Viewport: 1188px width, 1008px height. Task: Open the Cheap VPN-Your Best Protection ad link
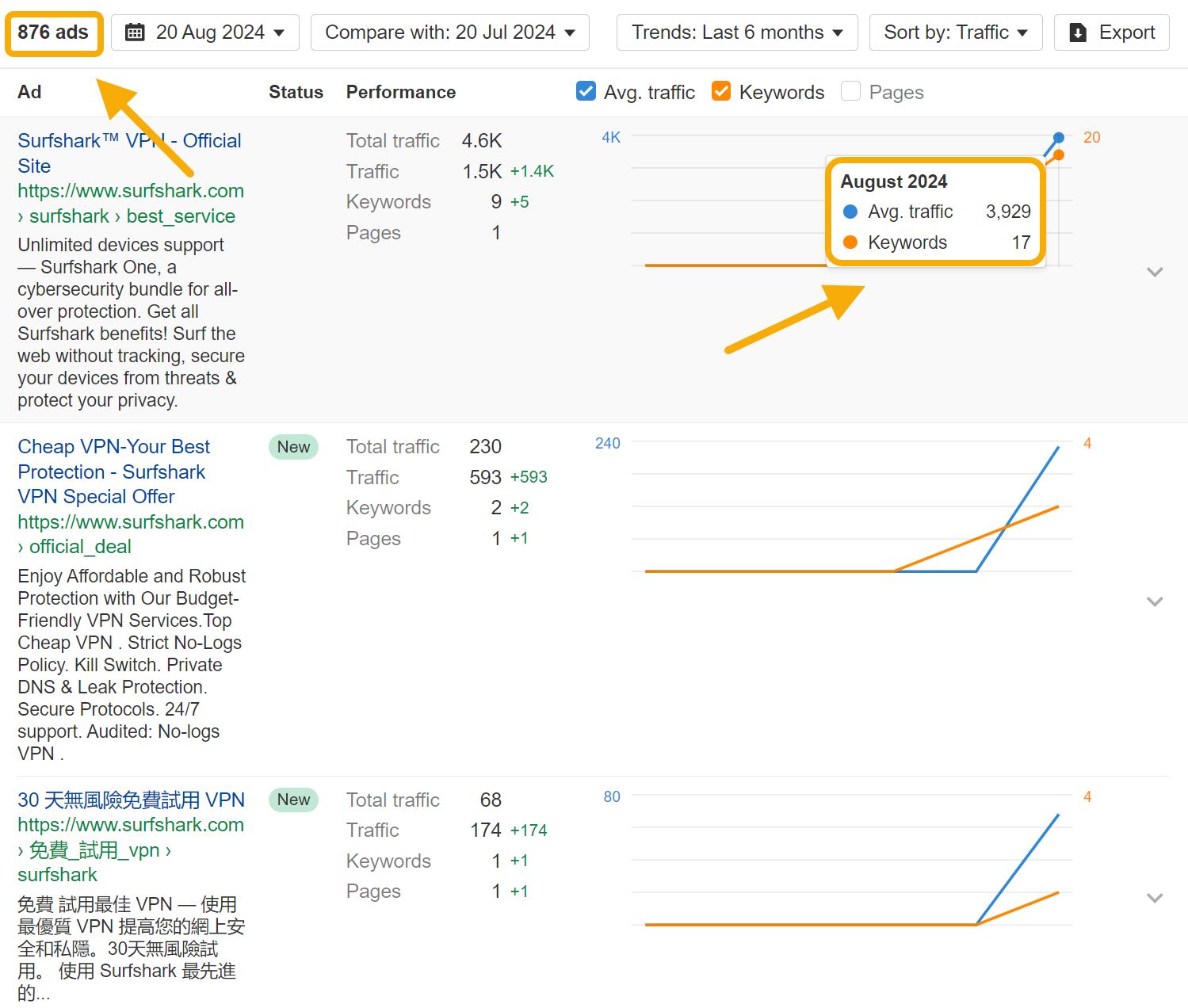[x=113, y=472]
